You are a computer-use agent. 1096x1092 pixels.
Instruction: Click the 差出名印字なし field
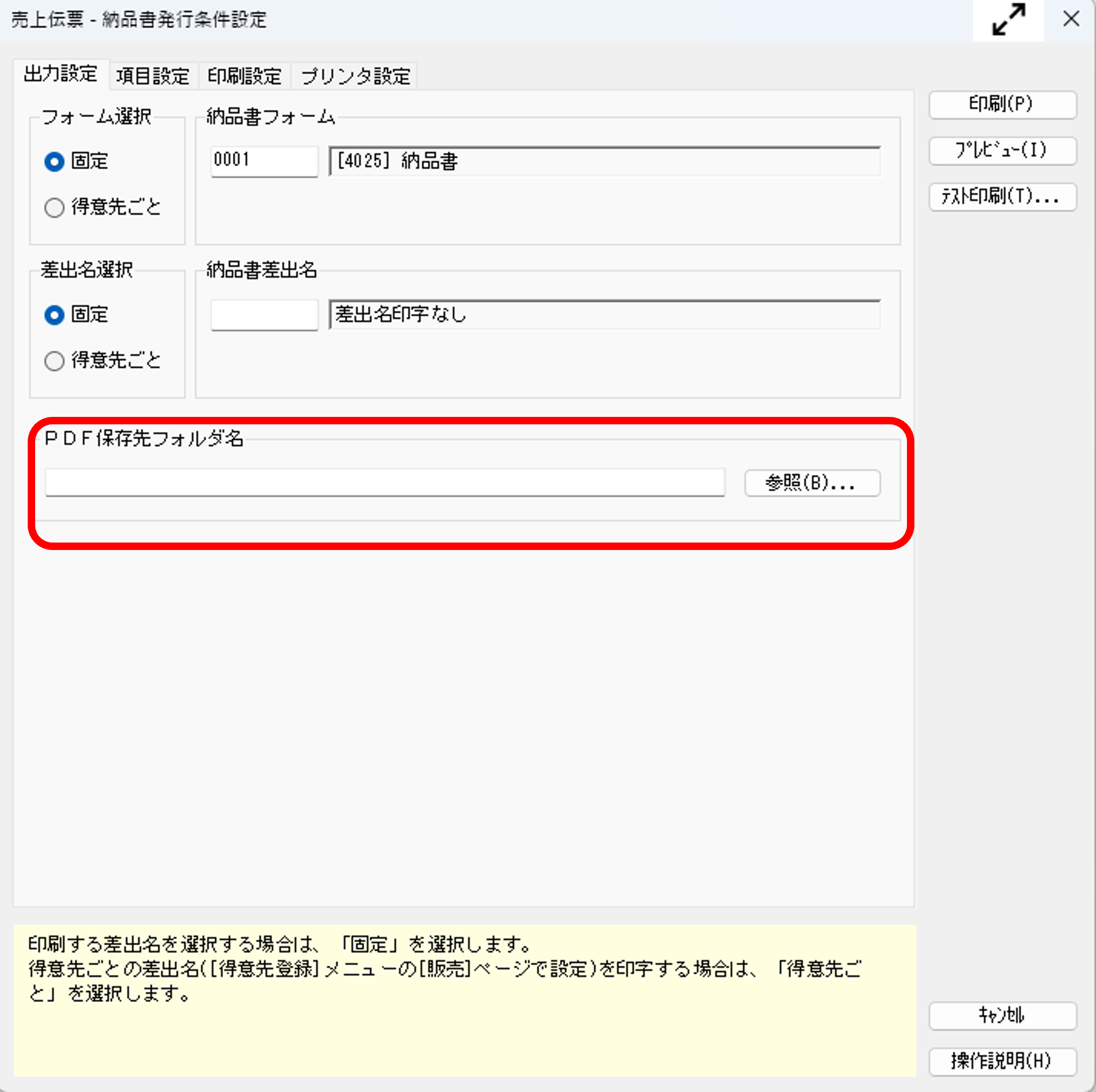[605, 315]
